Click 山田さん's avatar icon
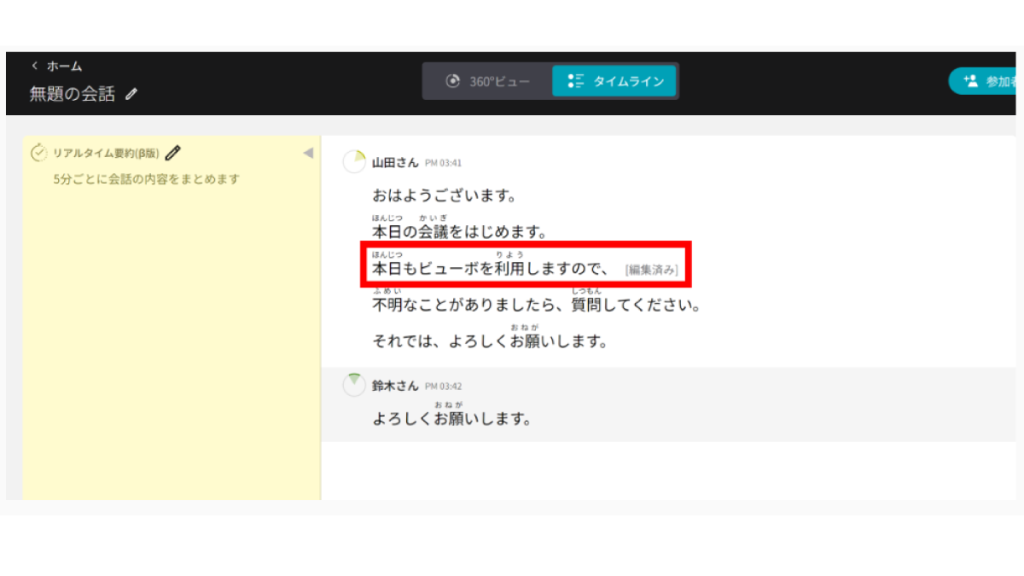This screenshot has height=576, width=1024. tap(354, 162)
